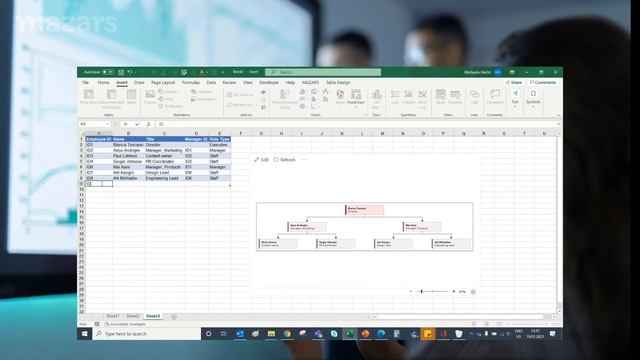The image size is (640, 360).
Task: Click the Table button in ribbon
Action: tap(131, 97)
